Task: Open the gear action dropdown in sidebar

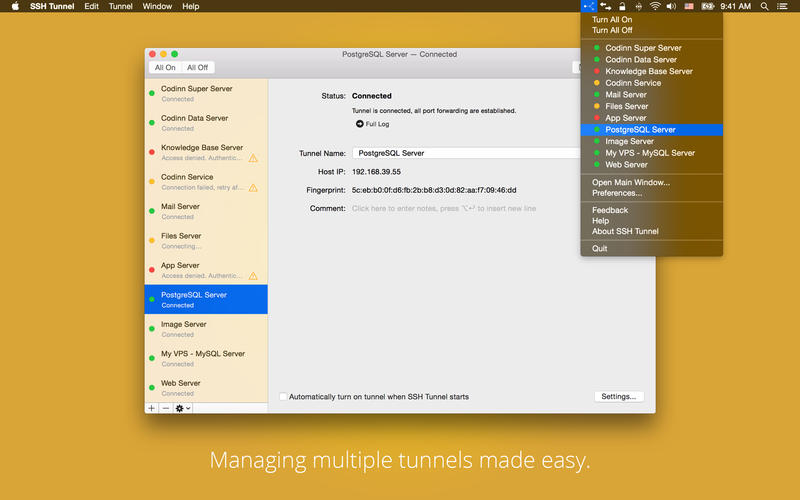Action: (x=182, y=408)
